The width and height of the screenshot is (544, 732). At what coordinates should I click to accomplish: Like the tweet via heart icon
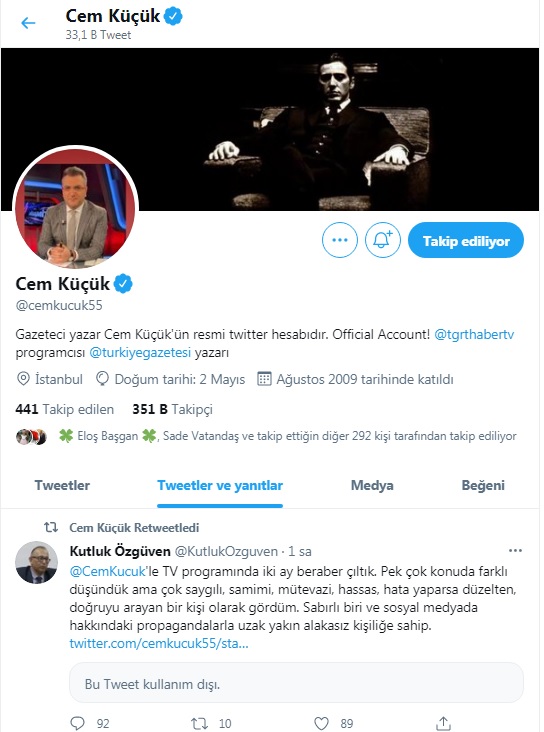click(321, 723)
